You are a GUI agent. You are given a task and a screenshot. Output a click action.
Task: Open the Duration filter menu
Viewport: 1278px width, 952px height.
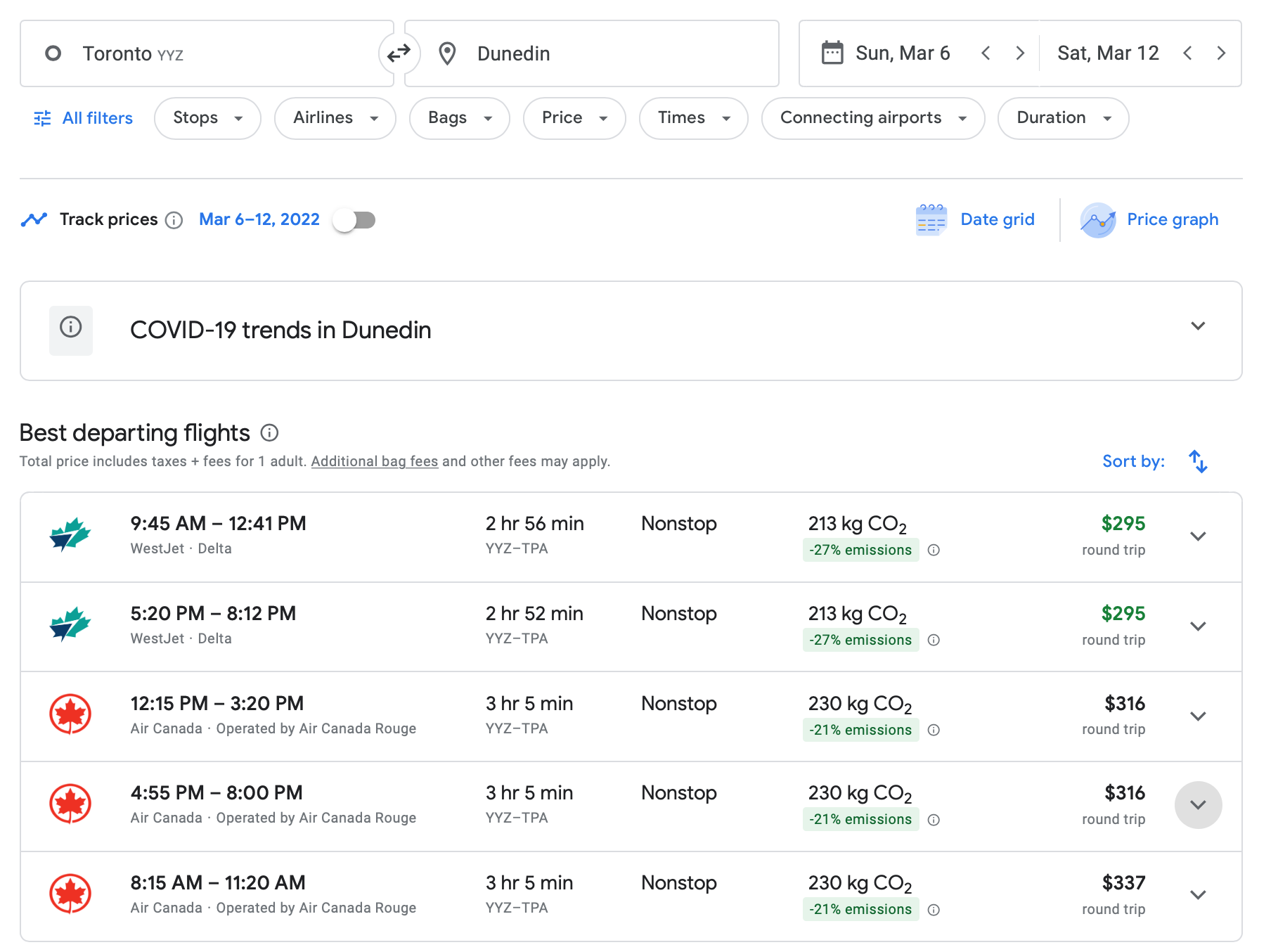click(1063, 118)
